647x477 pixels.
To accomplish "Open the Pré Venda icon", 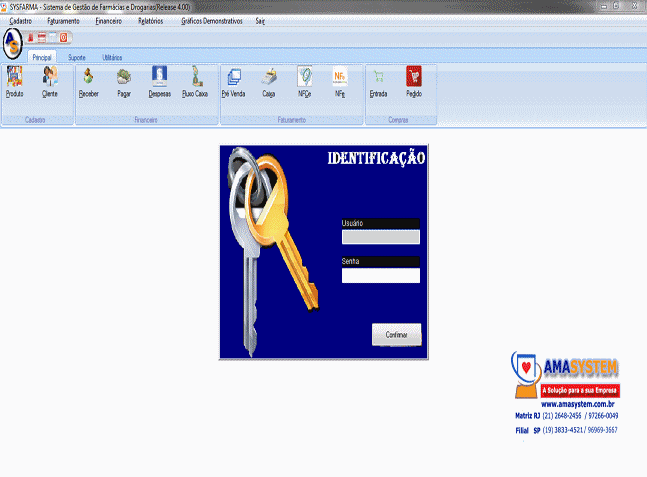I will tap(233, 79).
